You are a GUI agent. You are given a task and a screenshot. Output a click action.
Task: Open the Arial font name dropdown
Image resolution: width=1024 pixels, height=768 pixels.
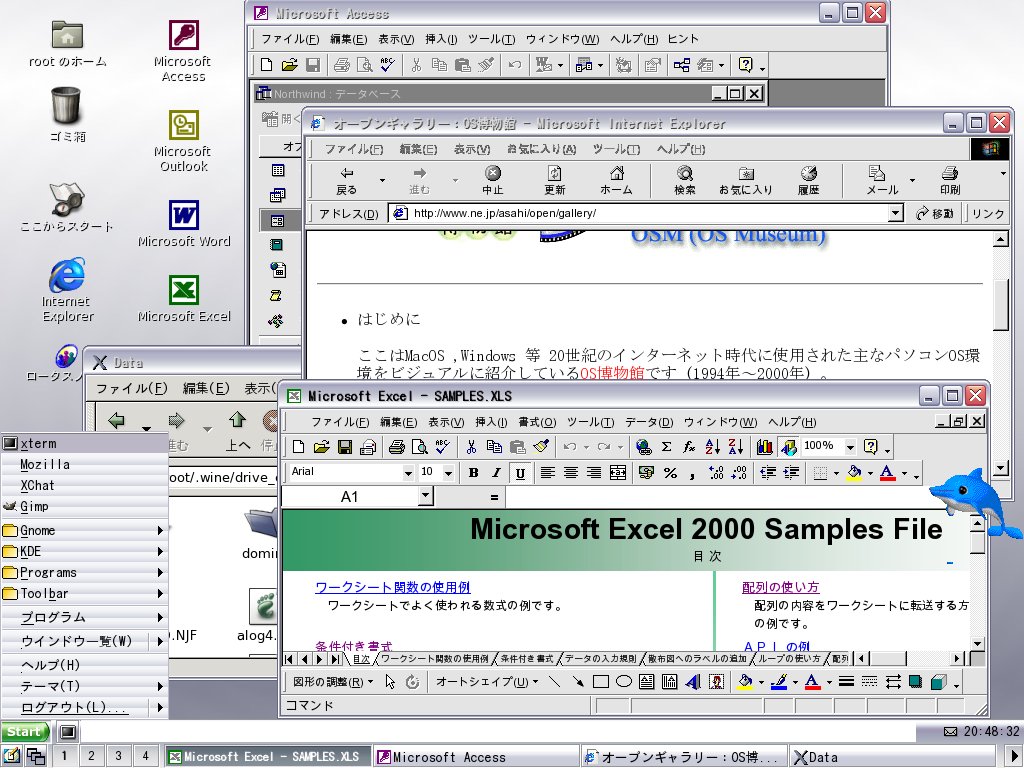click(408, 473)
